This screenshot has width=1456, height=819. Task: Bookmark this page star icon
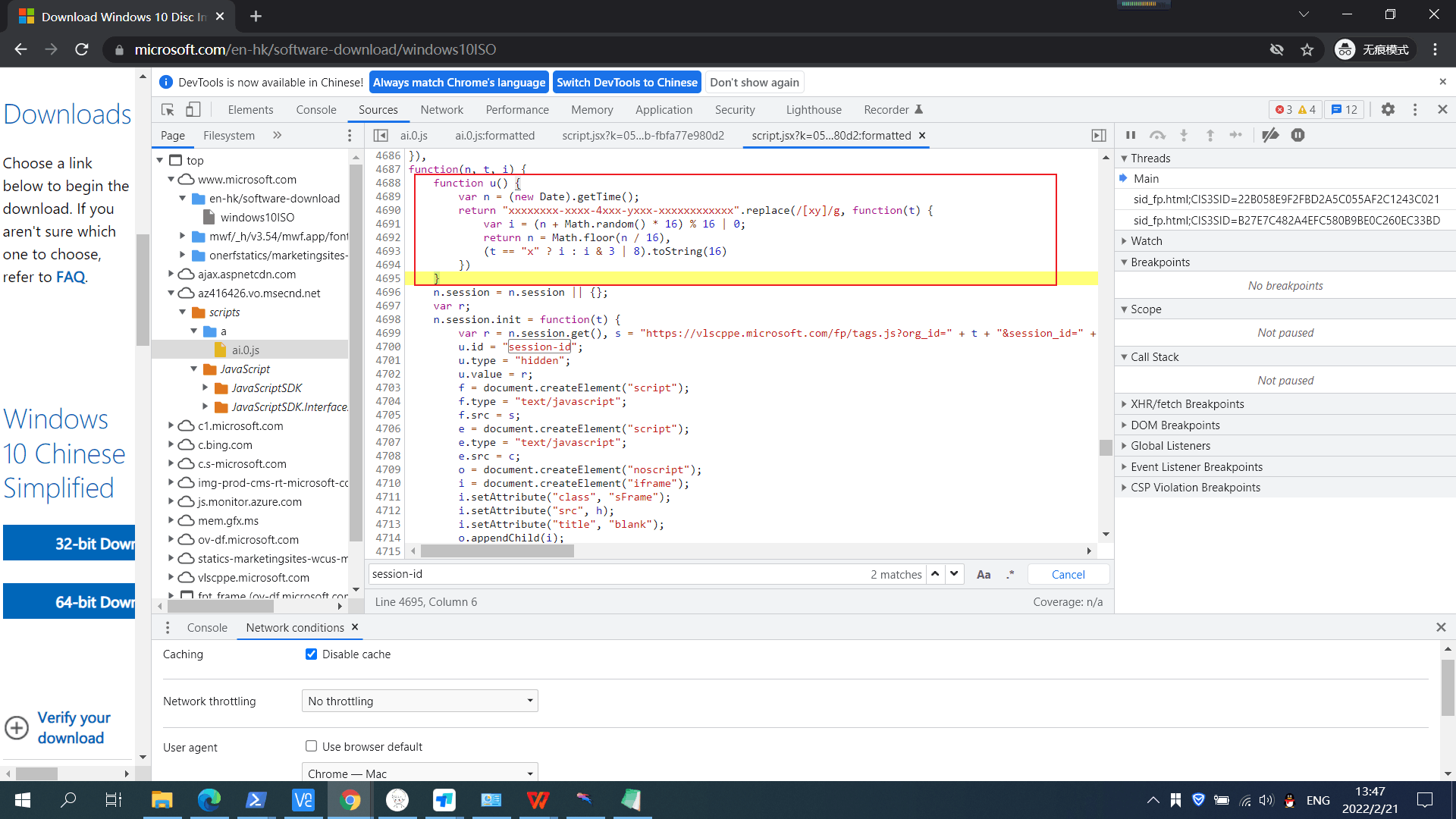pos(1307,49)
